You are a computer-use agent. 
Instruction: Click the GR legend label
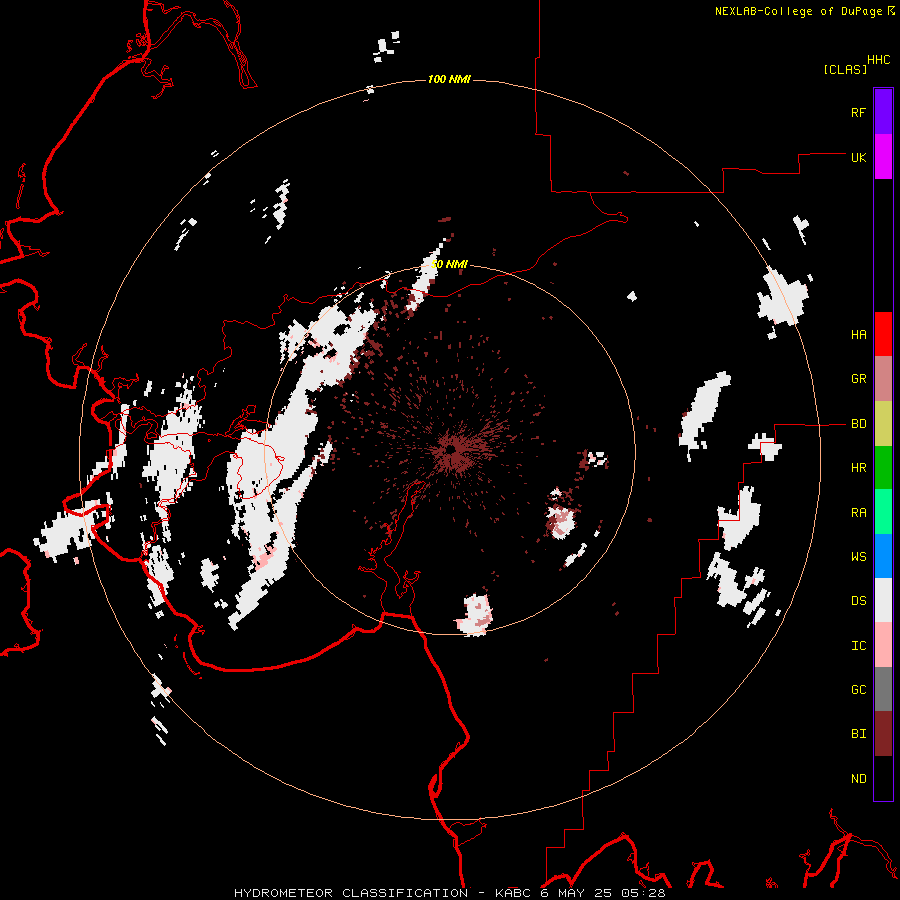tap(858, 379)
